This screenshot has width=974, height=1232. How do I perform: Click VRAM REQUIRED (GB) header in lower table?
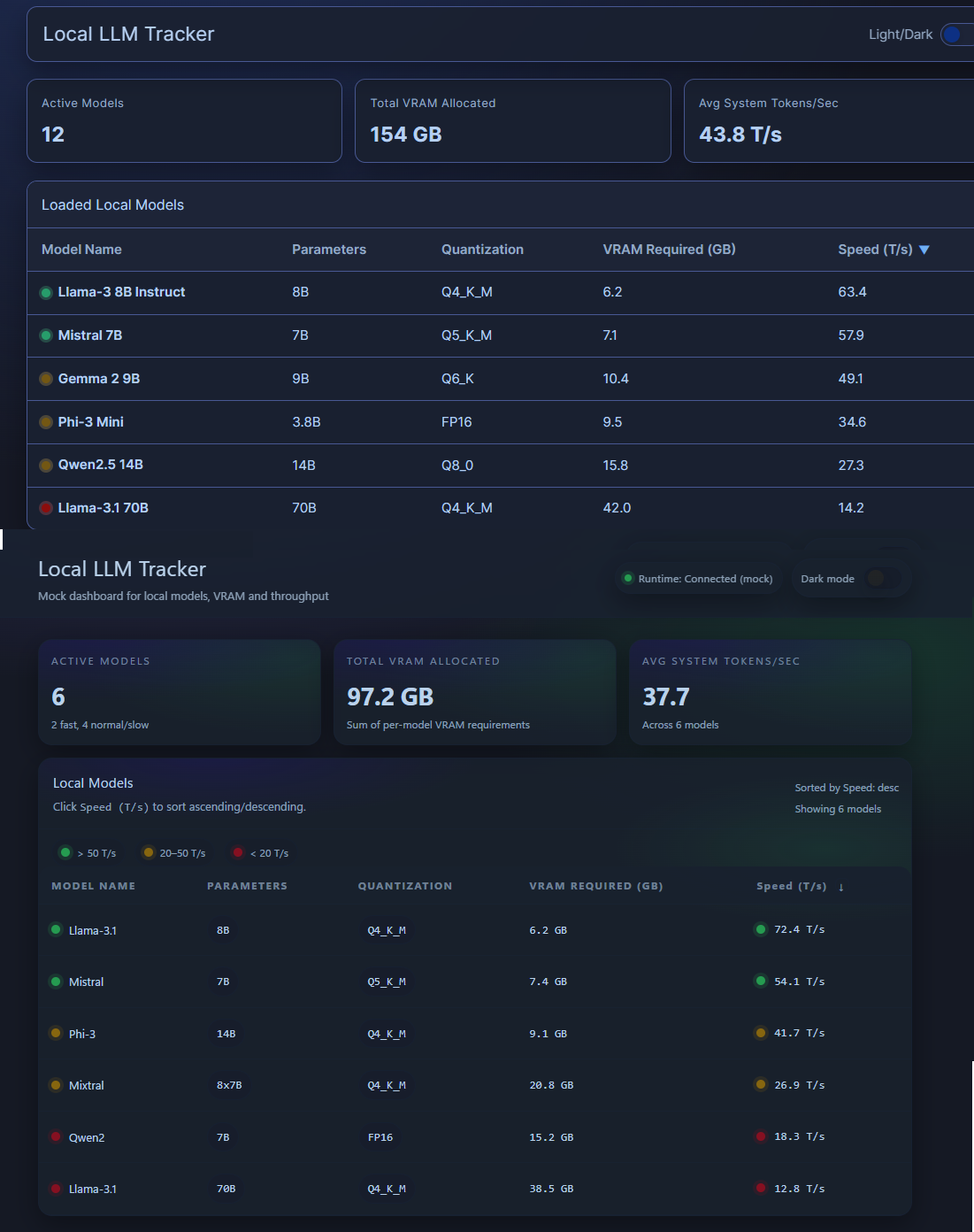[x=596, y=886]
